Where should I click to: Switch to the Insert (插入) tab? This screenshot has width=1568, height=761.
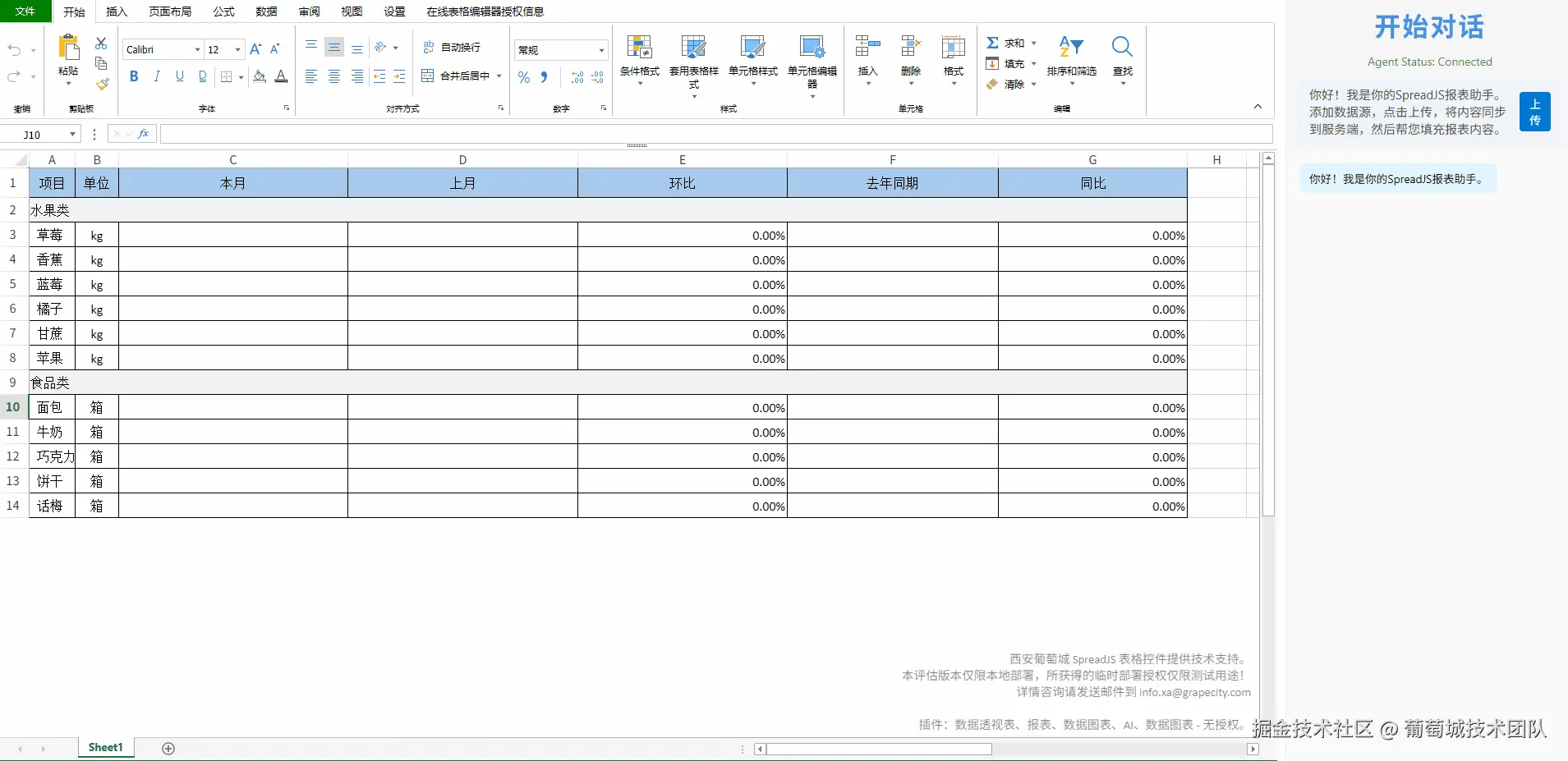(117, 11)
